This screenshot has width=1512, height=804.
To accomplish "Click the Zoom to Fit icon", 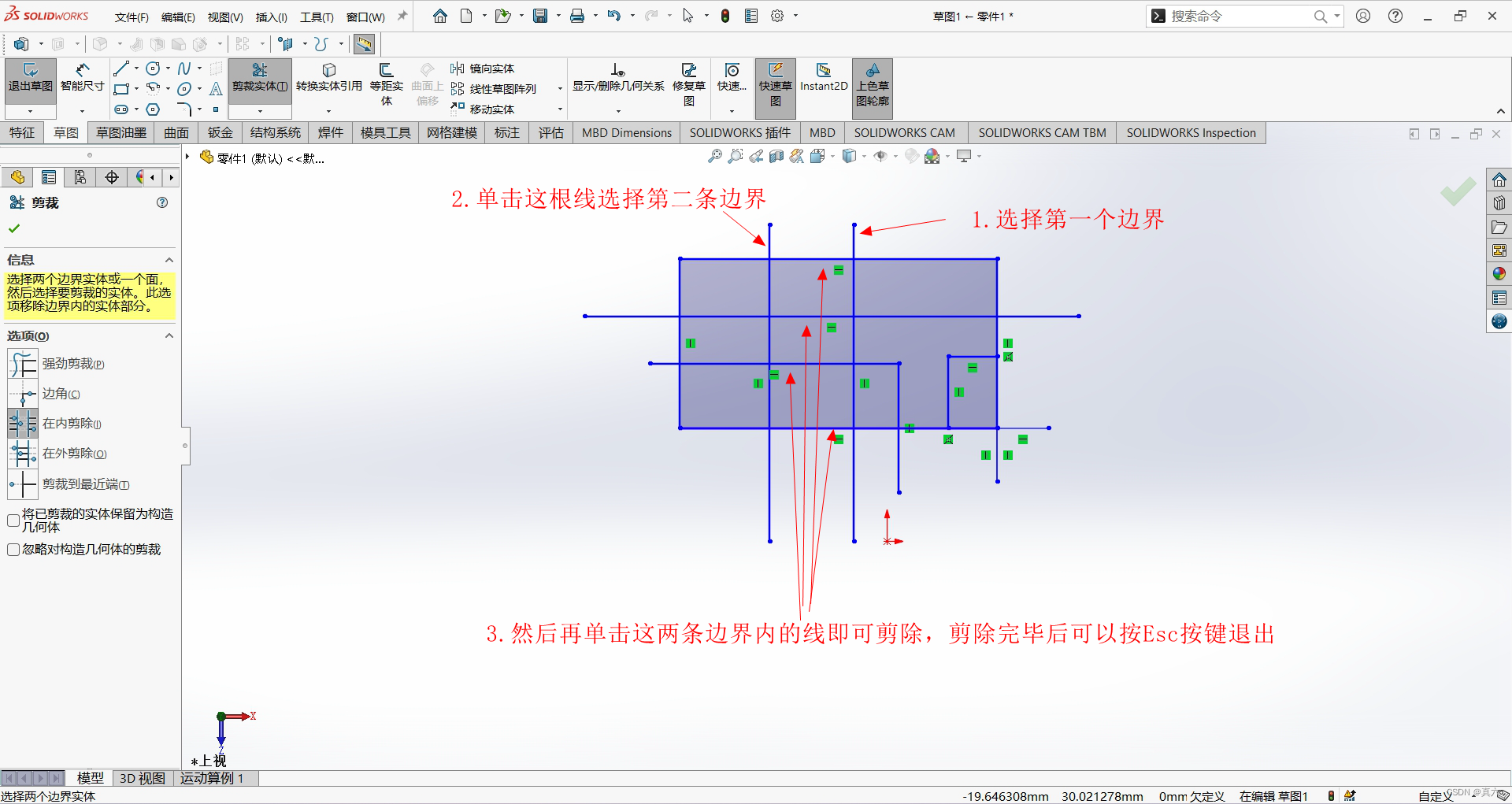I will (715, 156).
